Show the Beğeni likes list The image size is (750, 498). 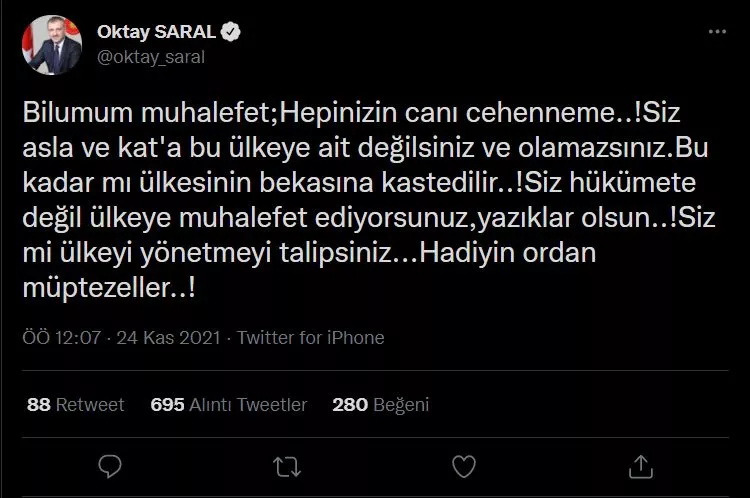tap(400, 405)
